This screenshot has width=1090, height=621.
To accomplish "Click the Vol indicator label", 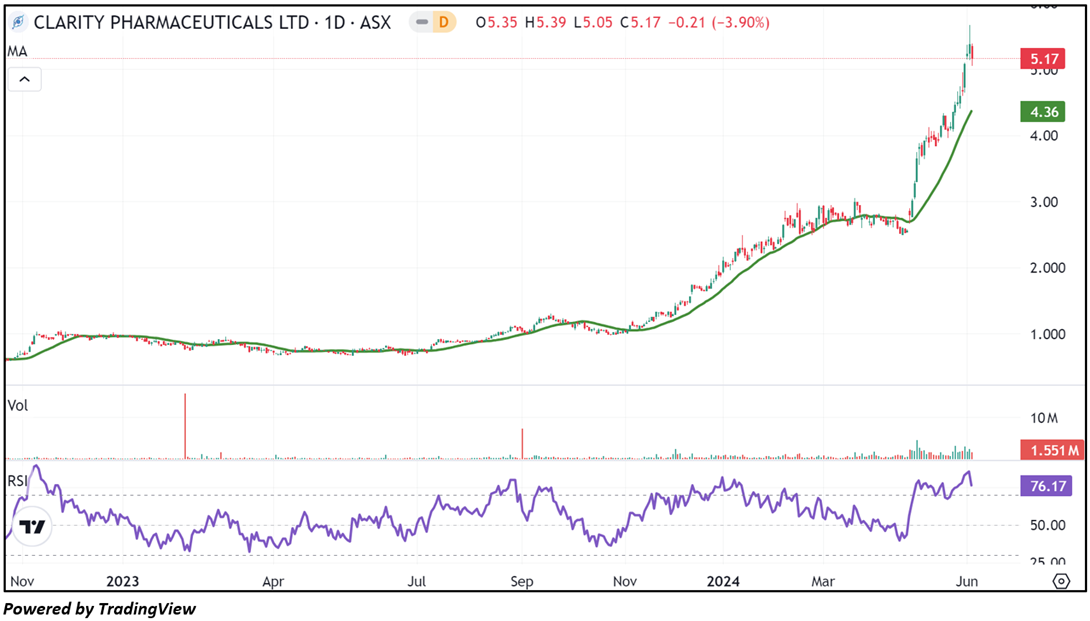I will (x=17, y=405).
